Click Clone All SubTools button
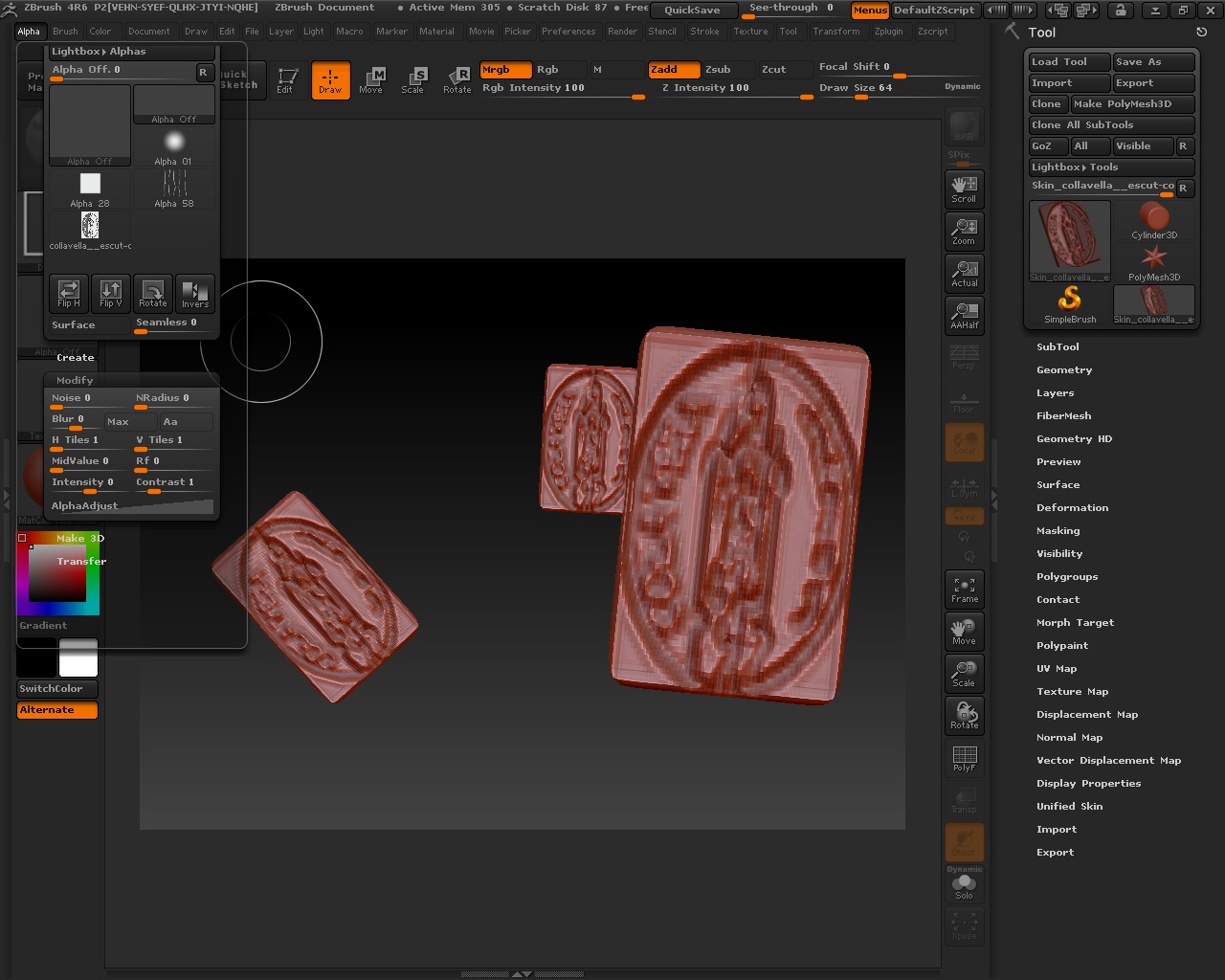Screen dimensions: 1225x980 point(1112,125)
